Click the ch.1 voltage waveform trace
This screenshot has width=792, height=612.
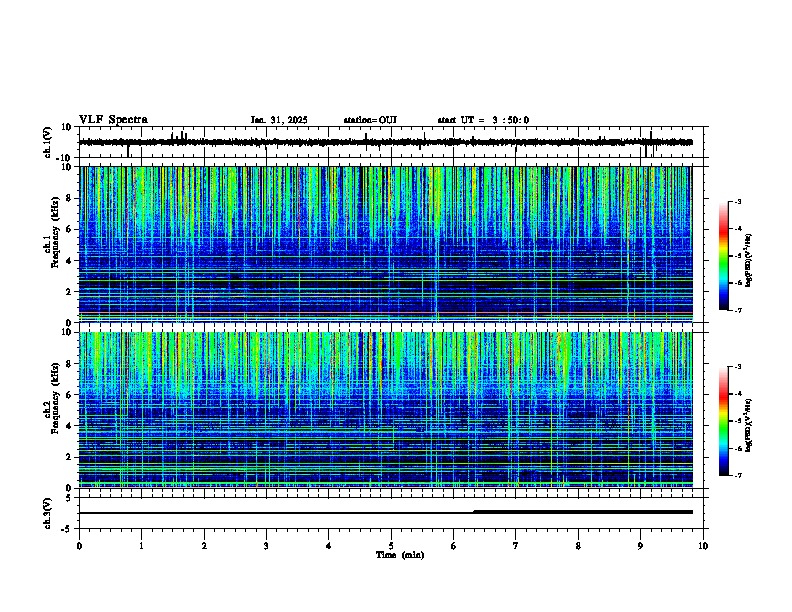tap(386, 142)
